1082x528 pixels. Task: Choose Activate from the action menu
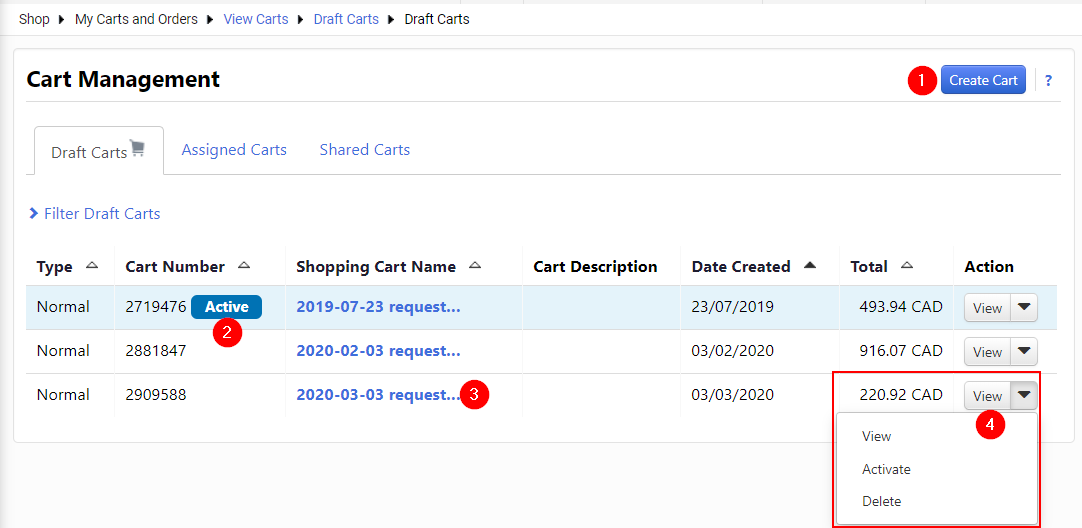pyautogui.click(x=886, y=469)
